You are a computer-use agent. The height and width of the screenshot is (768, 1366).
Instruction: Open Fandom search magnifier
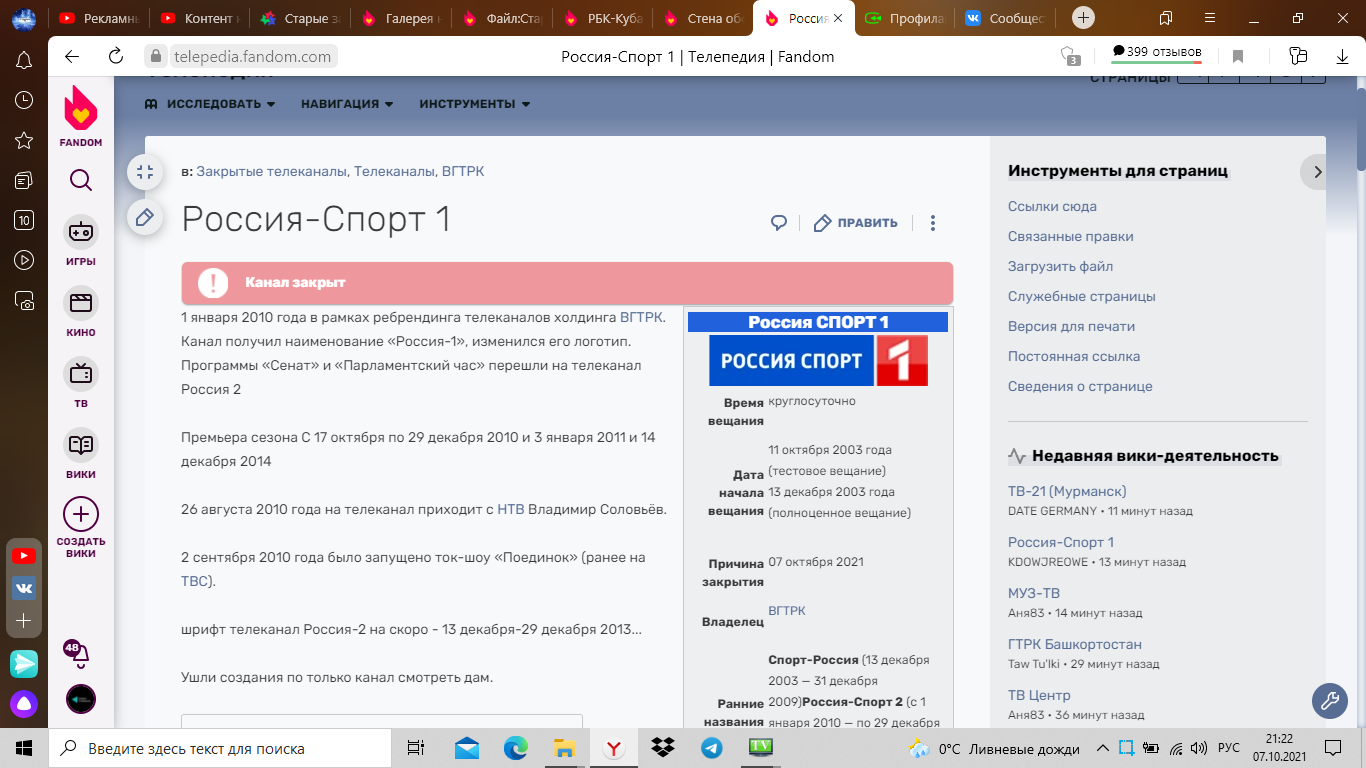coord(81,180)
